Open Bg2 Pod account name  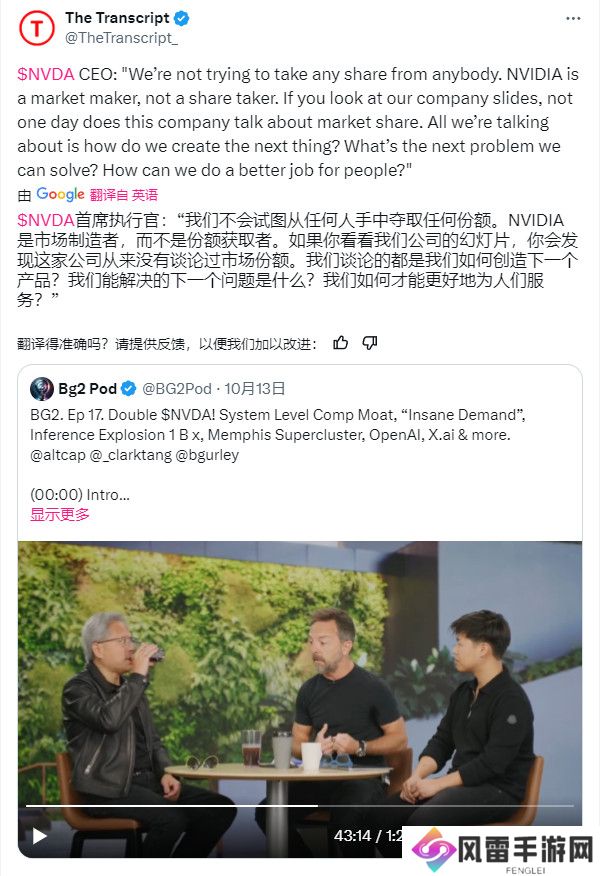tap(87, 389)
